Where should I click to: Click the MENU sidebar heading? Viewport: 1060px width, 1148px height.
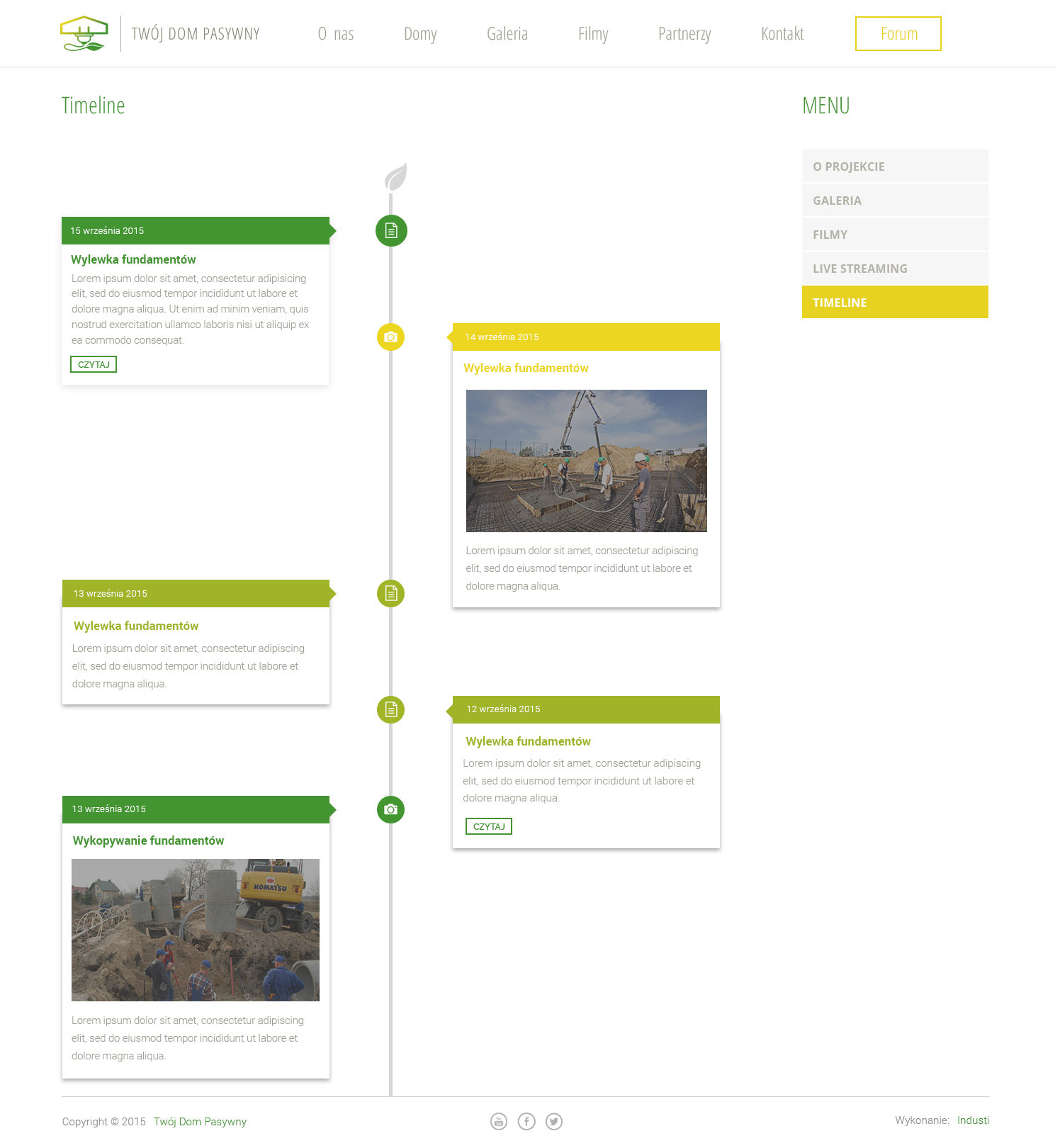click(825, 106)
